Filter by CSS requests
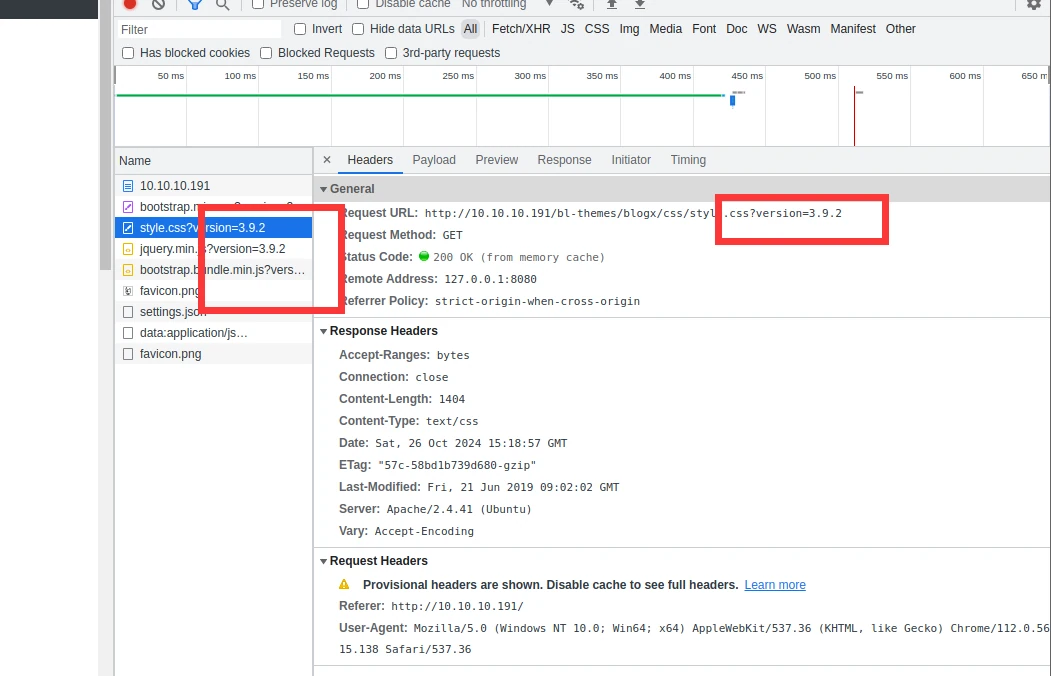 [x=597, y=29]
